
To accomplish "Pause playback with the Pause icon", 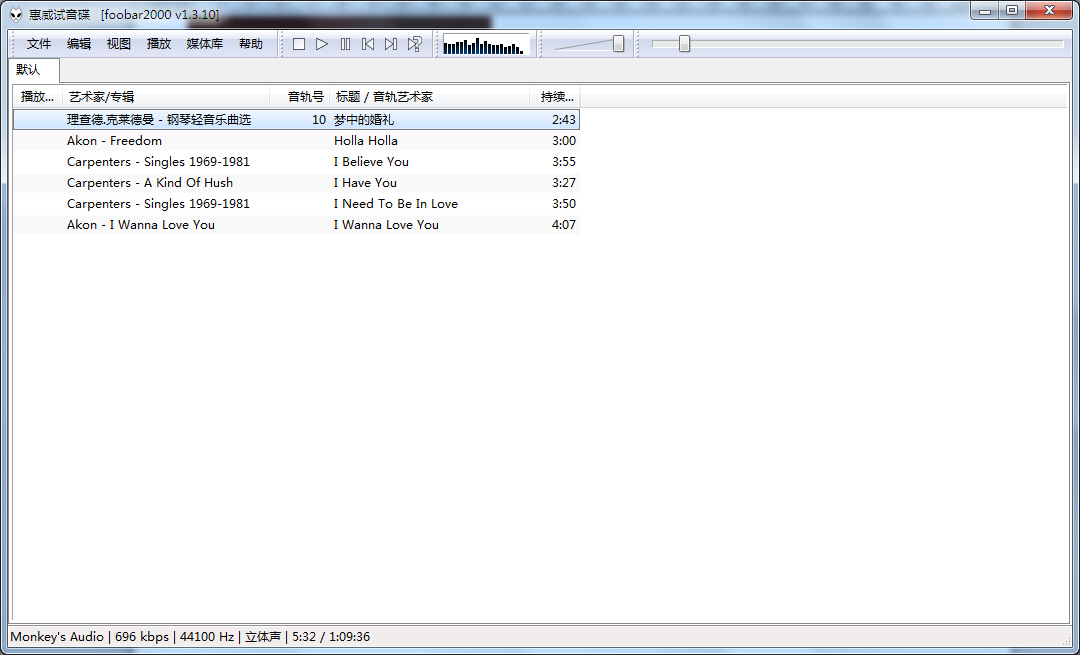I will click(x=345, y=44).
